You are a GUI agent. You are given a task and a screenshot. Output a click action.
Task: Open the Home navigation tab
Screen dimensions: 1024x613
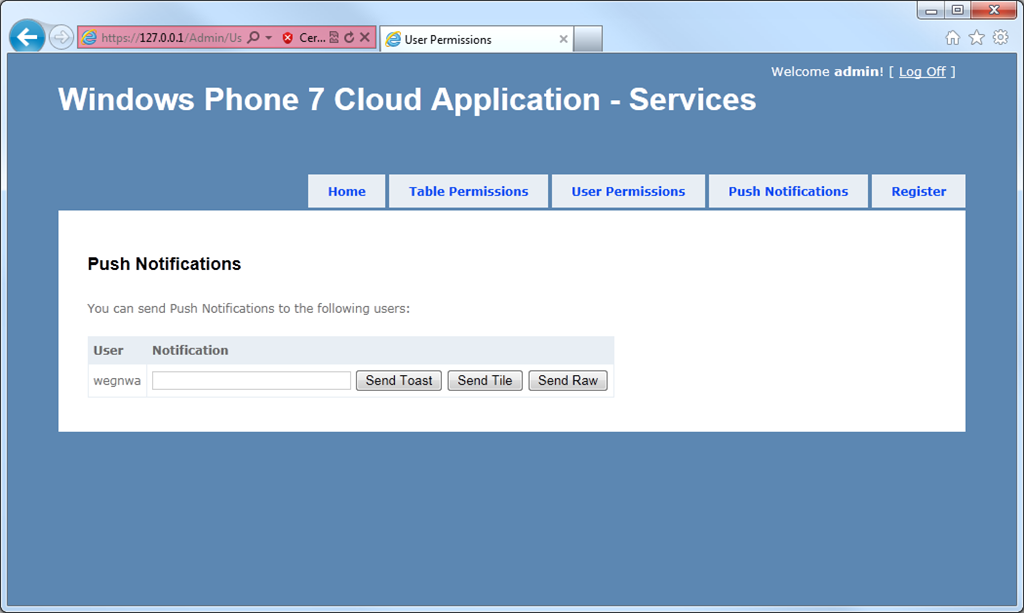pos(347,191)
